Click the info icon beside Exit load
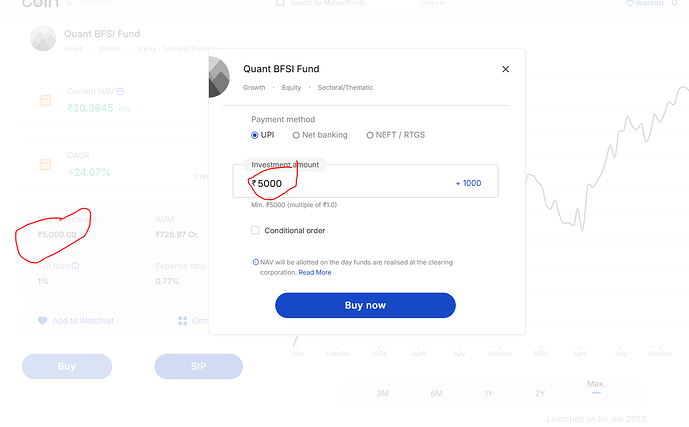The height and width of the screenshot is (427, 689). point(75,266)
